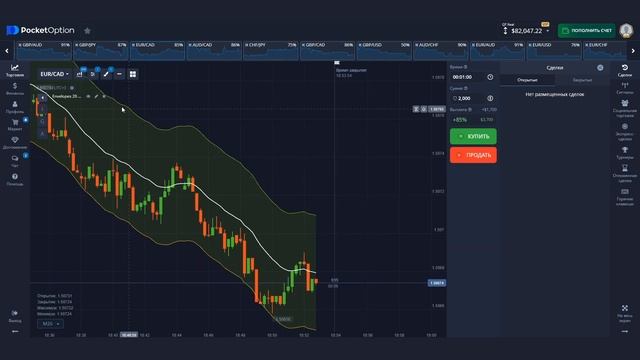Select GBP/CAD asset tab
This screenshot has width=640, height=360.
click(327, 51)
